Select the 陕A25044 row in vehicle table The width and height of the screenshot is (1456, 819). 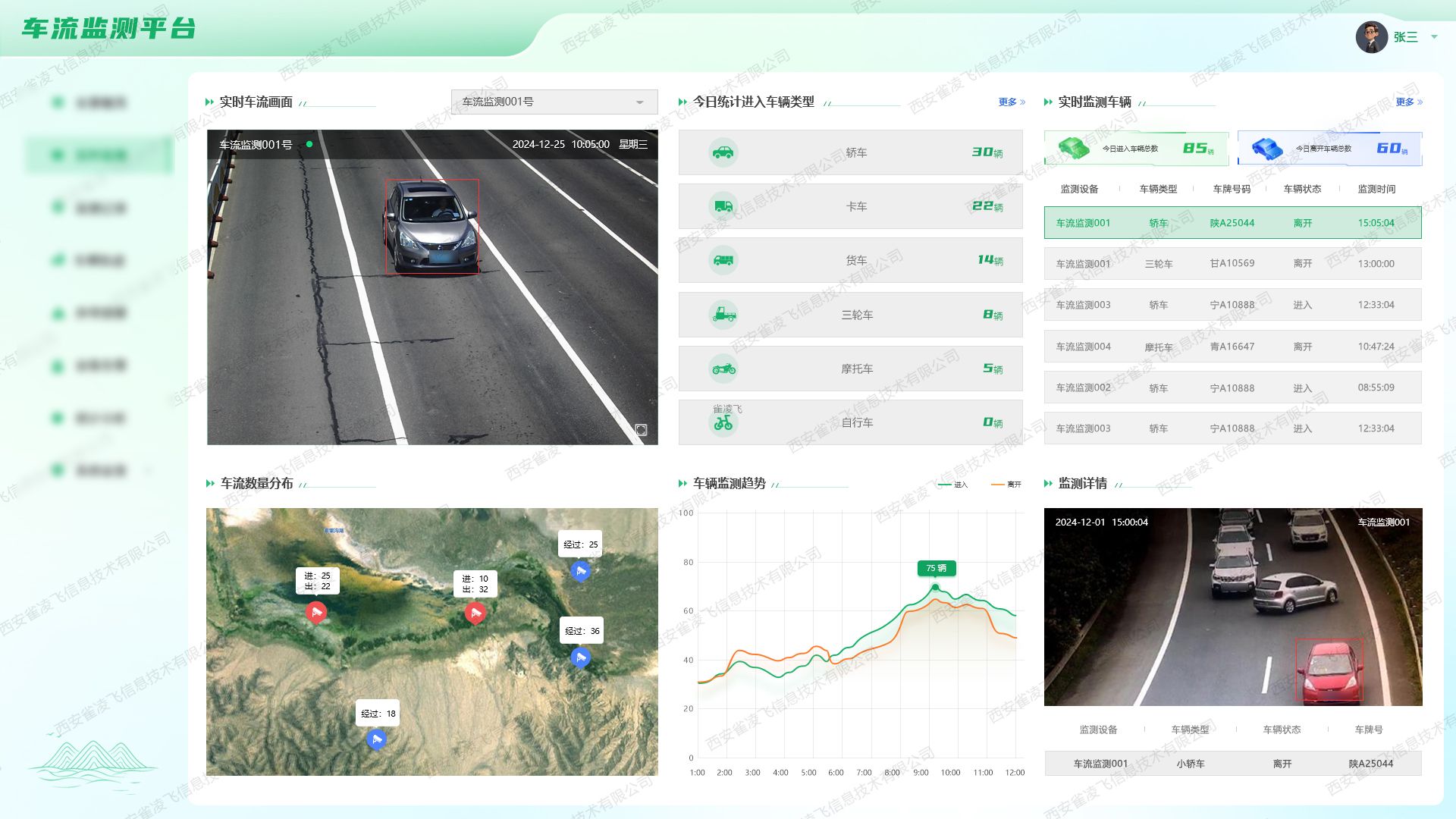point(1232,223)
